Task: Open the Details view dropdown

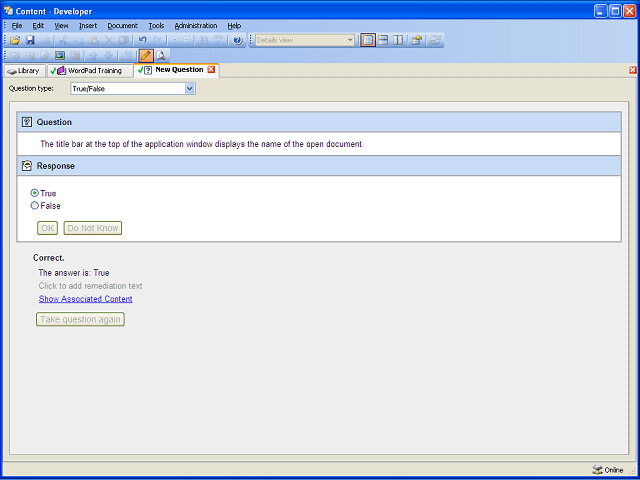Action: pyautogui.click(x=304, y=40)
